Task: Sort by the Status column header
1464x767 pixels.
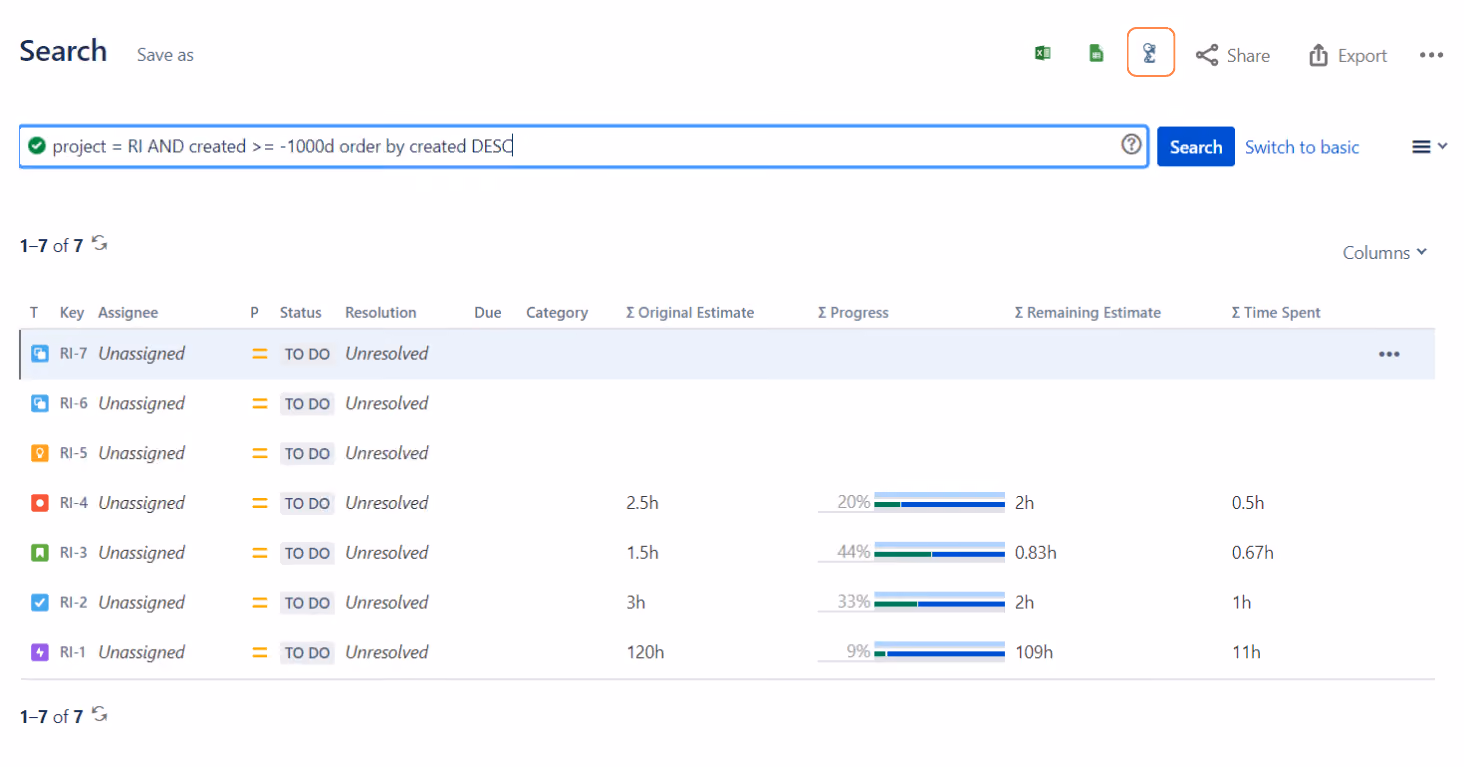Action: [300, 313]
